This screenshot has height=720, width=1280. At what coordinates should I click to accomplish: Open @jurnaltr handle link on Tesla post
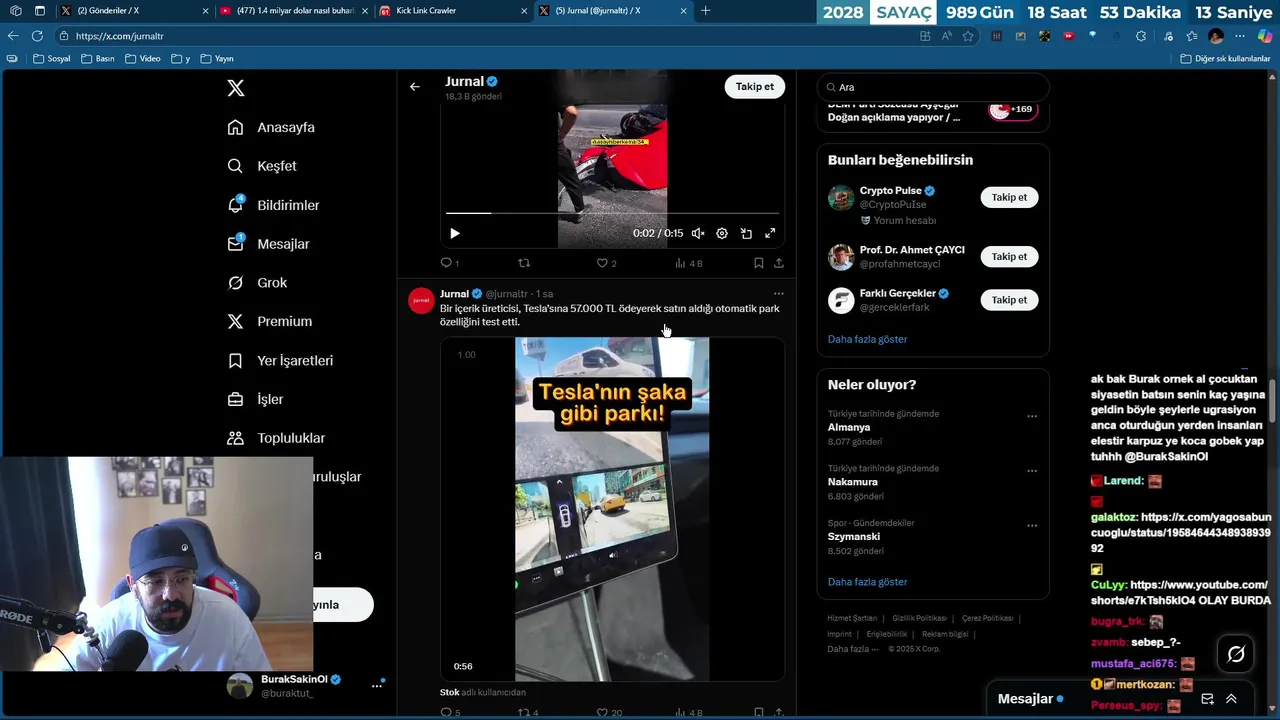507,294
